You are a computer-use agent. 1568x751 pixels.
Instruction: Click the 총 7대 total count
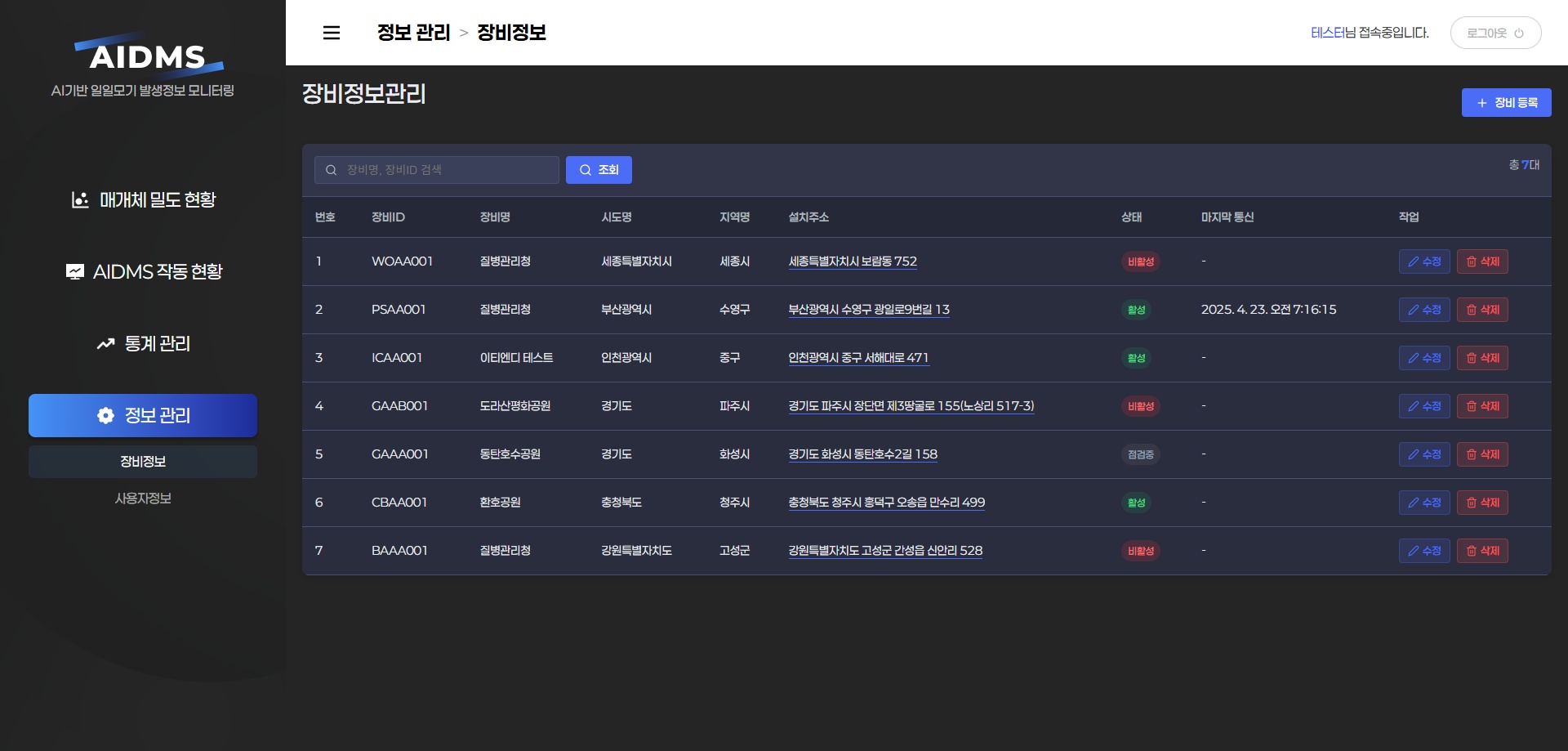(x=1524, y=165)
